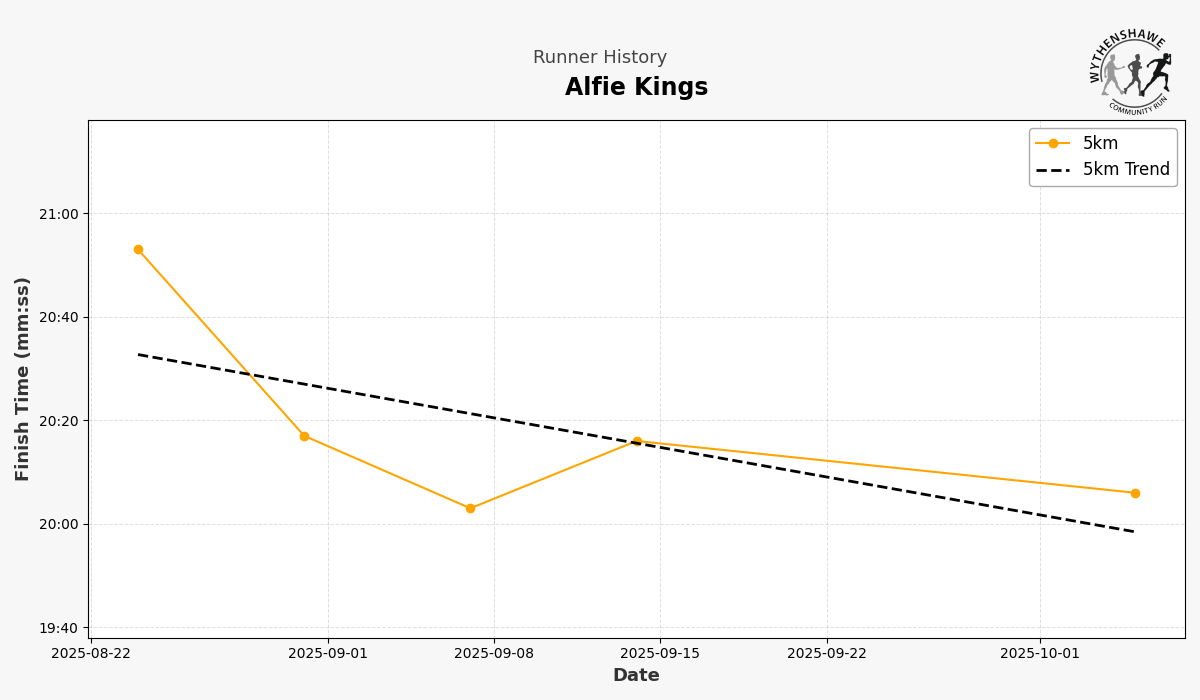The image size is (1200, 700).
Task: Click the data point near 2025-09-15
Action: point(637,441)
